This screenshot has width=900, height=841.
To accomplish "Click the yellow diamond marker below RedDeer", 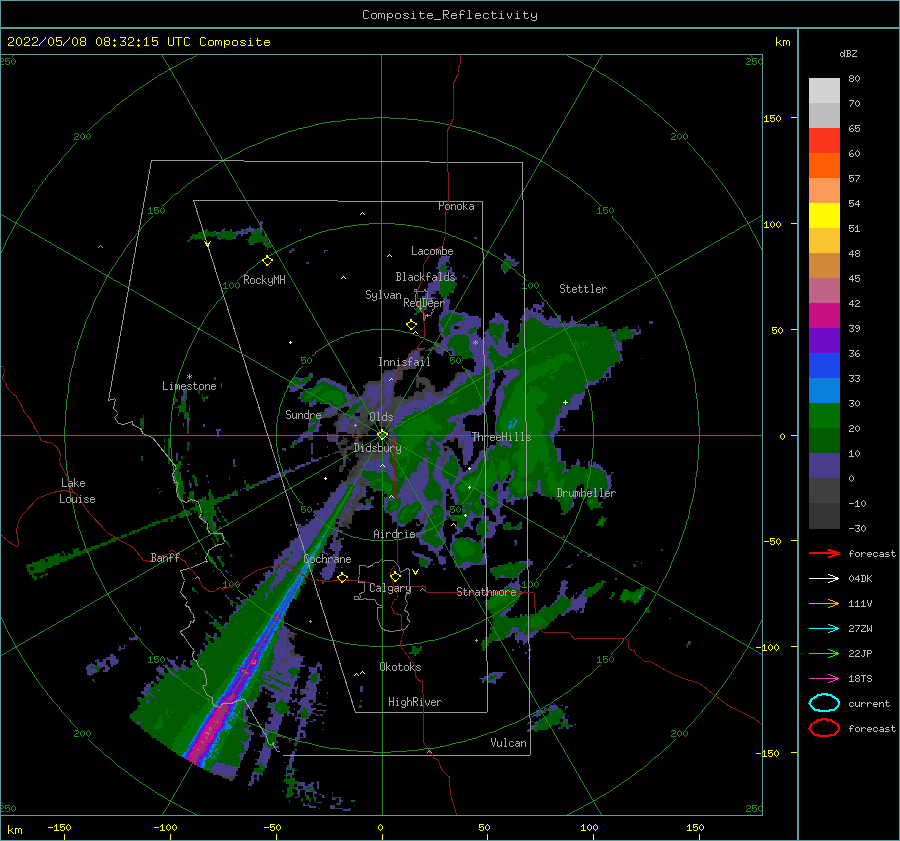I will pyautogui.click(x=411, y=324).
